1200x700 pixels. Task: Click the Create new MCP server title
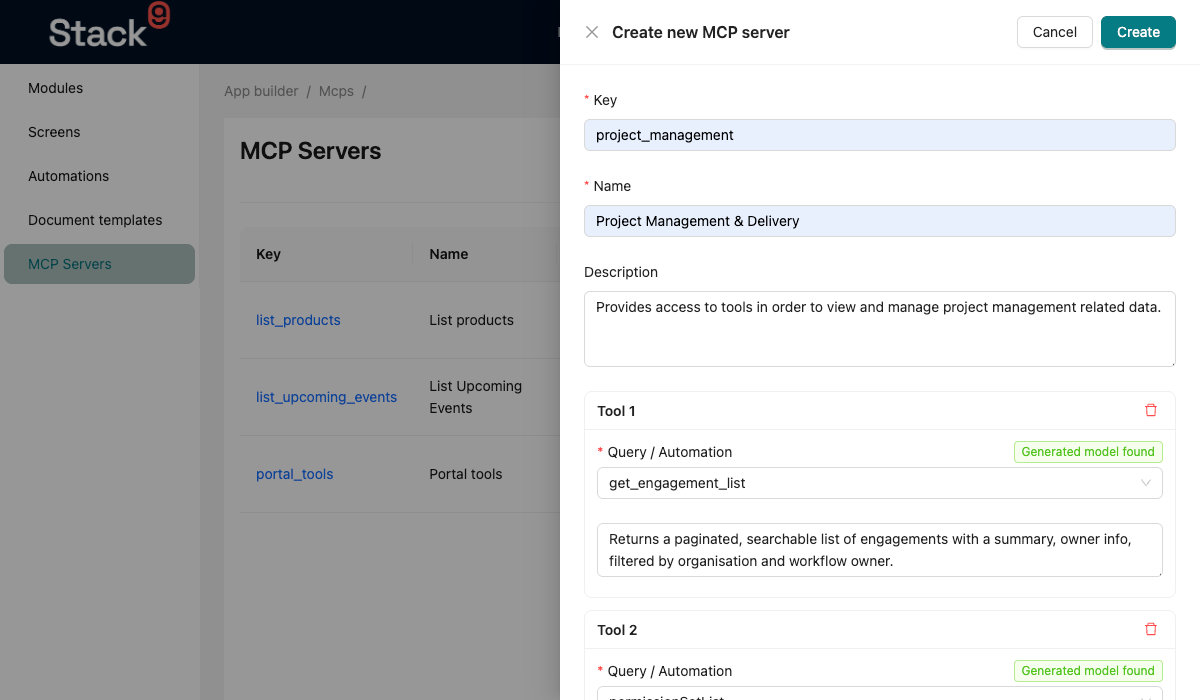[701, 32]
